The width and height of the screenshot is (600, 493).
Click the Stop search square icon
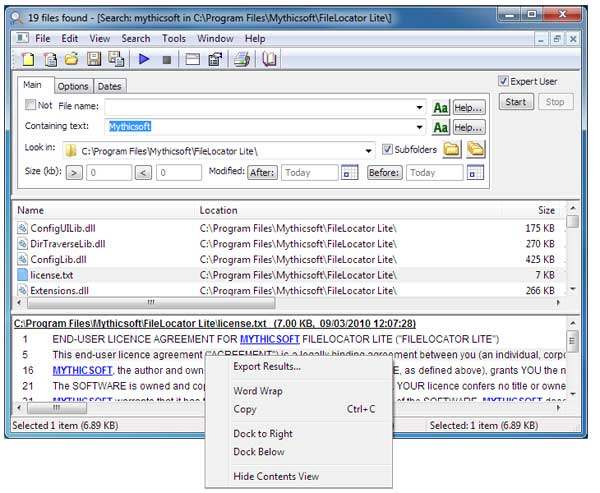[166, 60]
